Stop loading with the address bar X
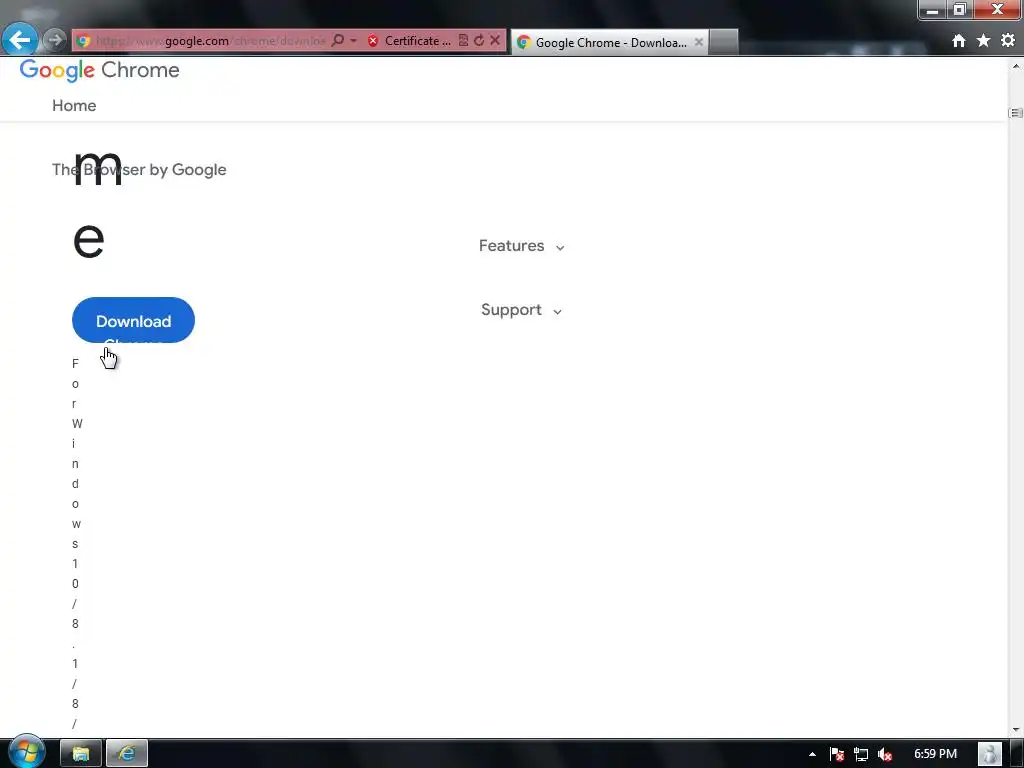 tap(495, 40)
